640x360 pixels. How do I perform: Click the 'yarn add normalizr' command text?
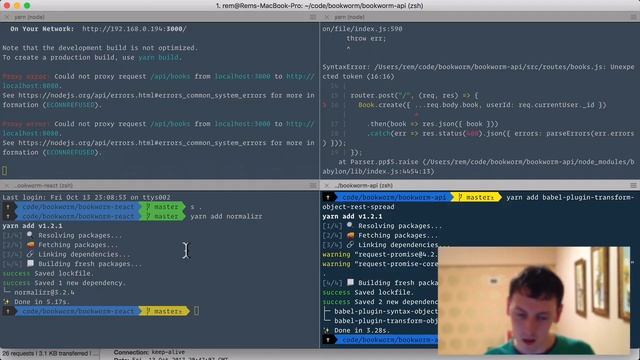click(226, 216)
